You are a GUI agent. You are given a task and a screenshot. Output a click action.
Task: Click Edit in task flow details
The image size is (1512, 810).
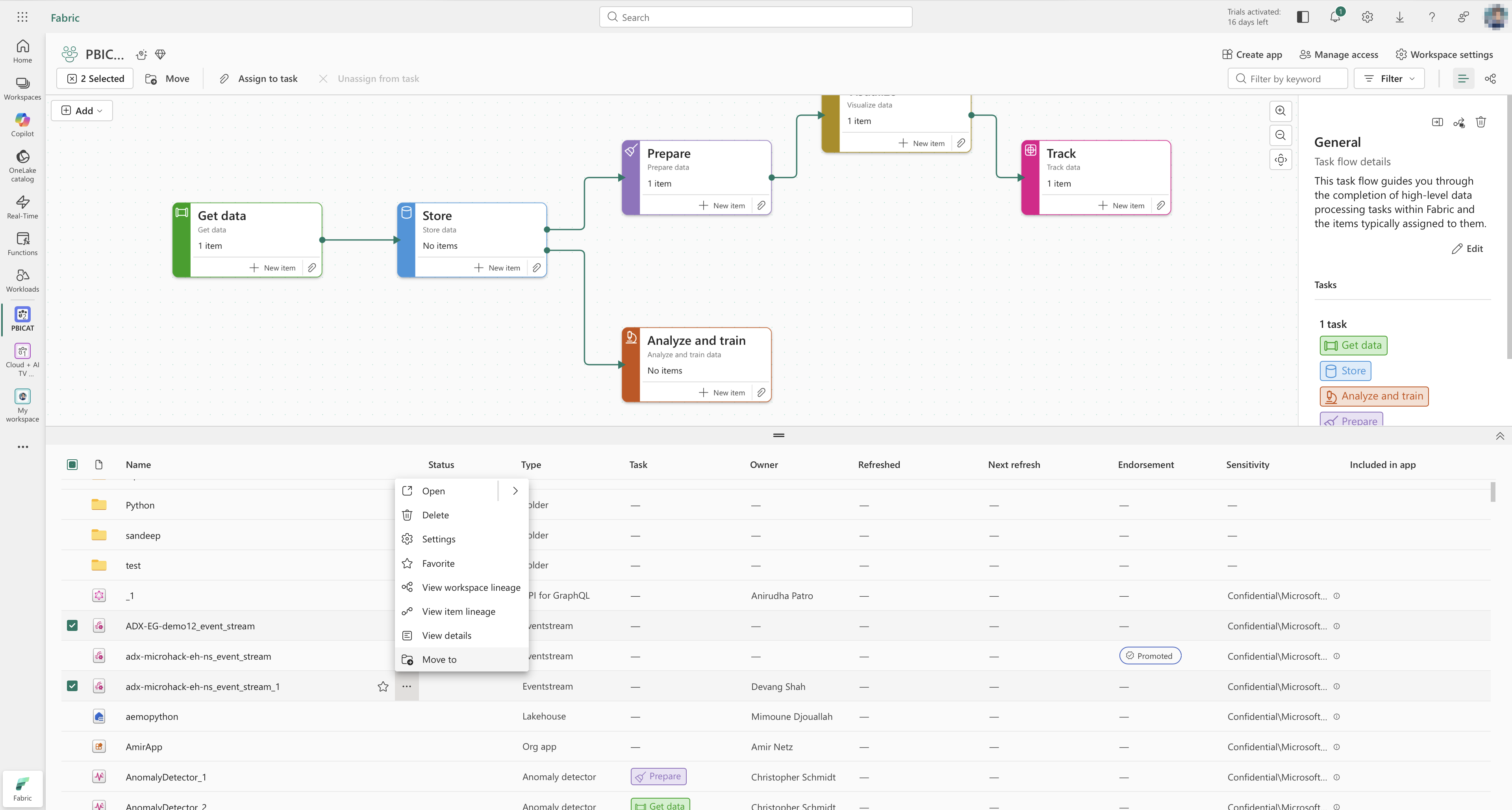1468,249
